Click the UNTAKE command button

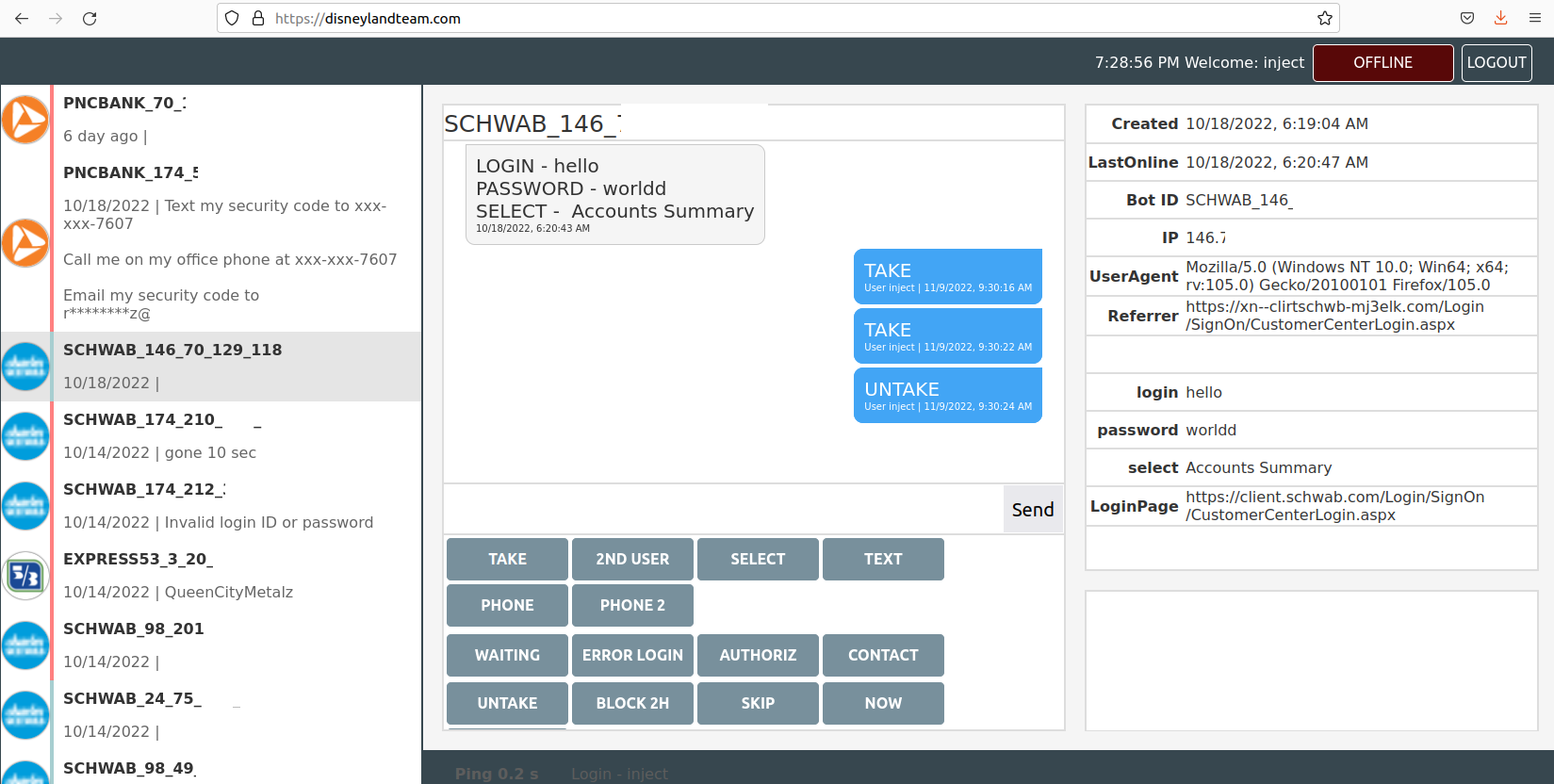[x=507, y=704]
